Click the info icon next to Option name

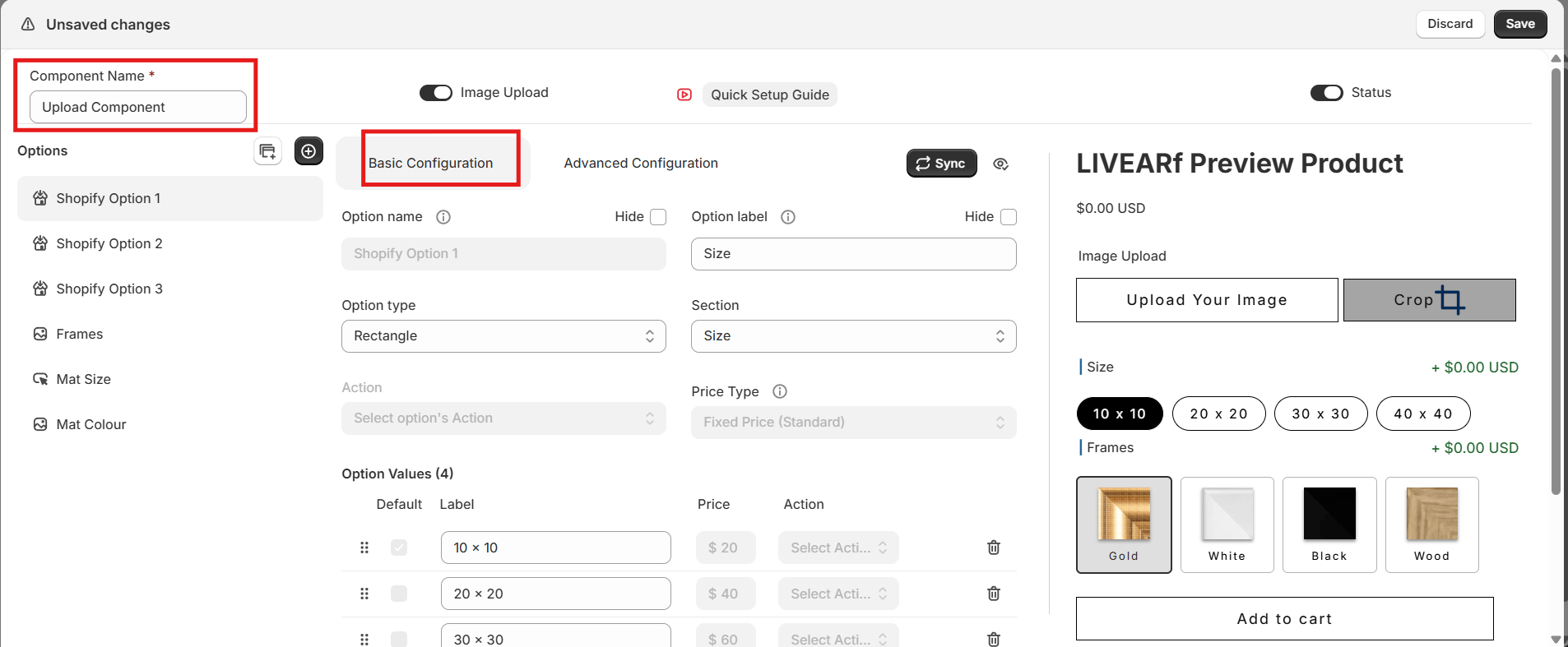tap(443, 217)
